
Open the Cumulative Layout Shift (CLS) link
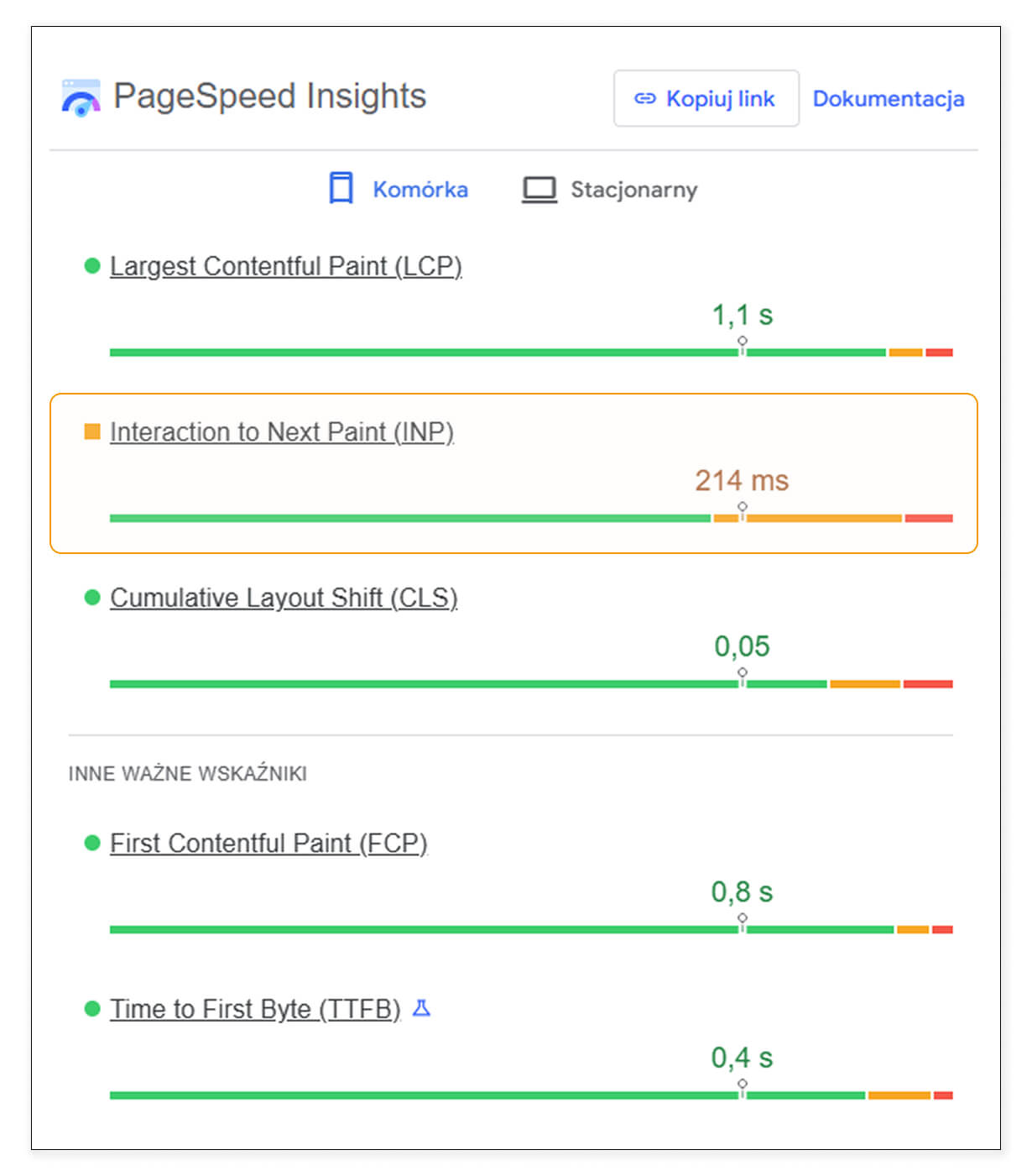pos(284,597)
